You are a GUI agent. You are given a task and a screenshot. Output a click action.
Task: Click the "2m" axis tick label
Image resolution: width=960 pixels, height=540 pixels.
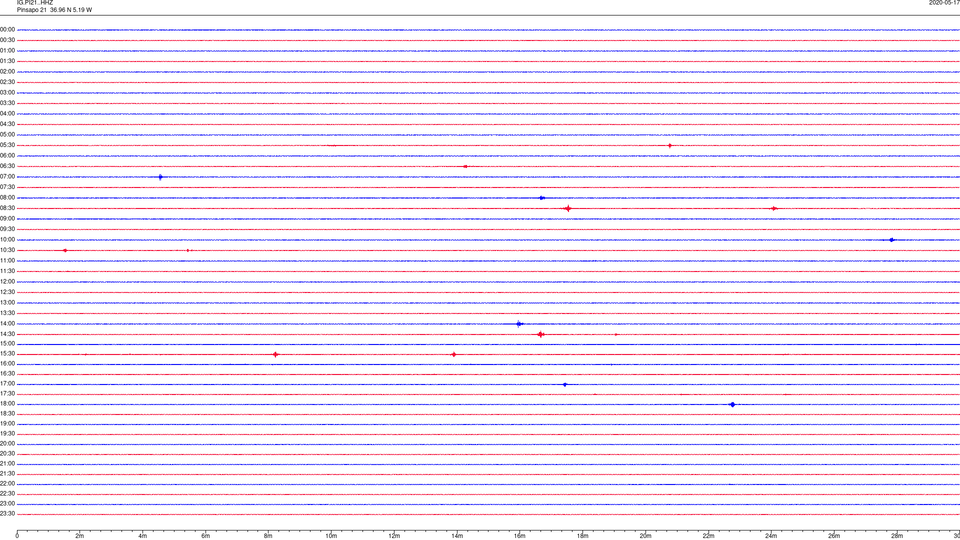click(80, 536)
